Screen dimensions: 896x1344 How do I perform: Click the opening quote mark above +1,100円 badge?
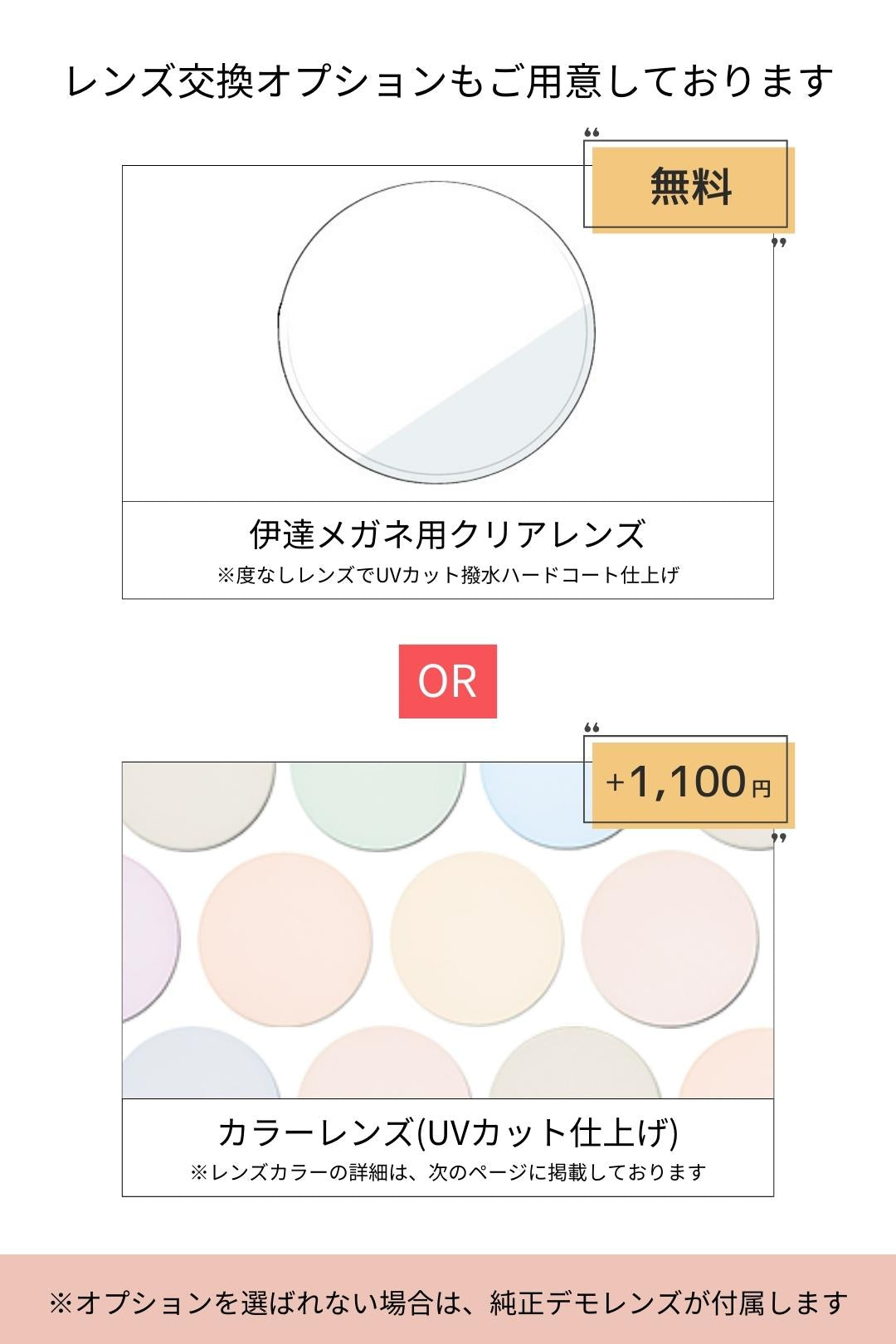point(592,728)
